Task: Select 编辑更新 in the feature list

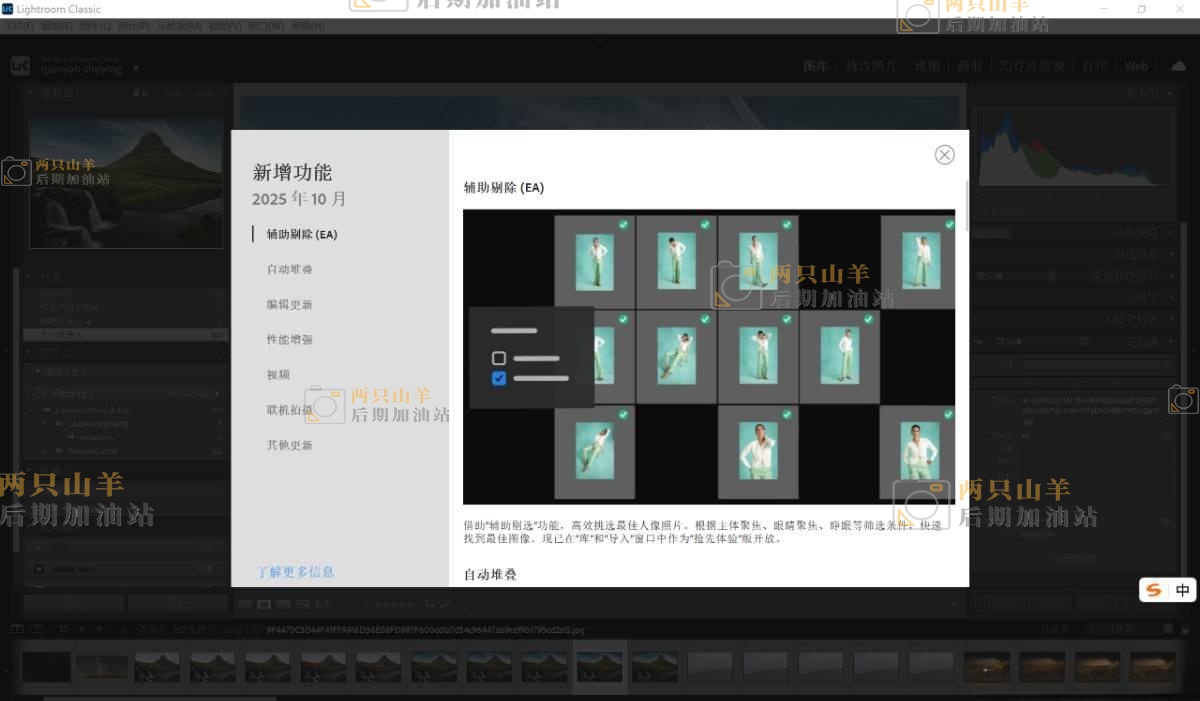Action: pos(289,305)
